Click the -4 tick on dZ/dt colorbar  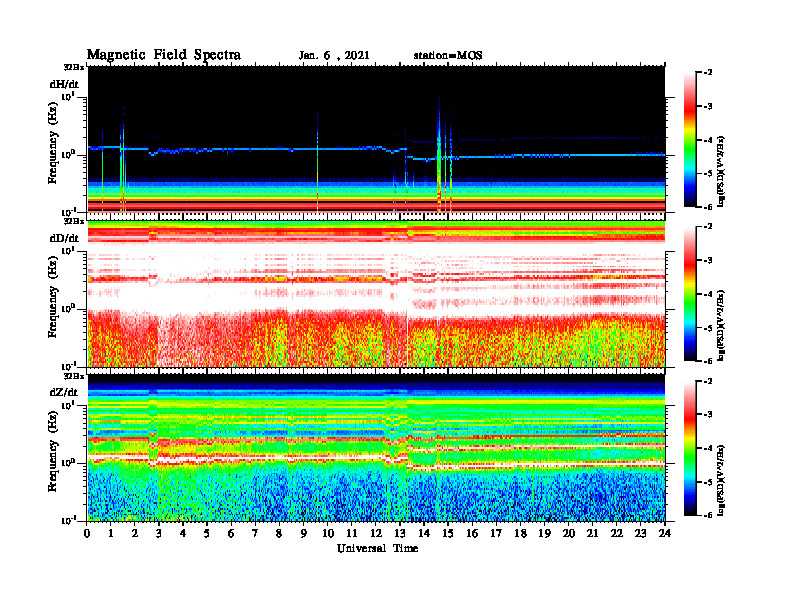[x=709, y=448]
